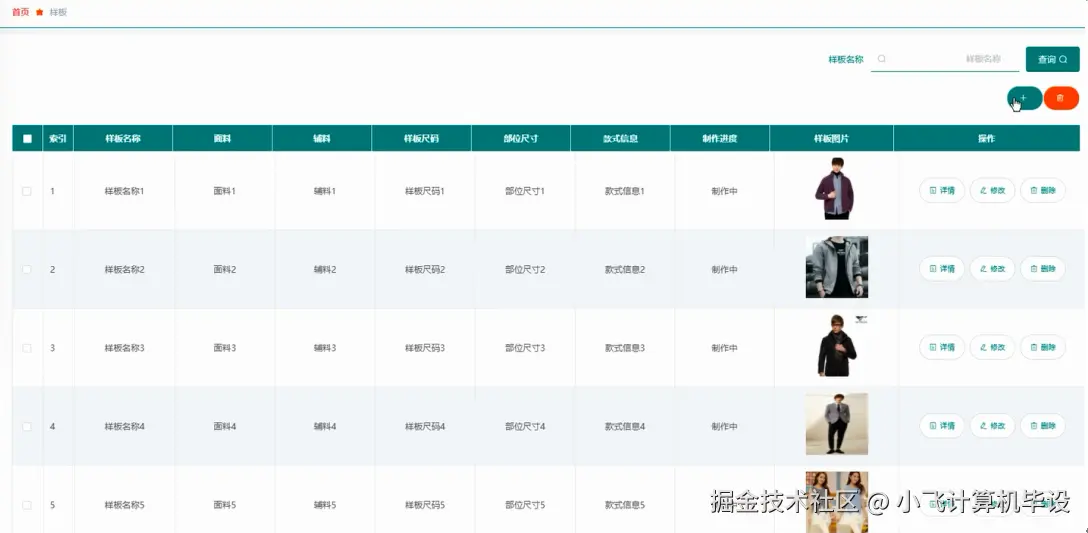
Task: Click the orange trash batch-delete button
Action: tap(1061, 98)
